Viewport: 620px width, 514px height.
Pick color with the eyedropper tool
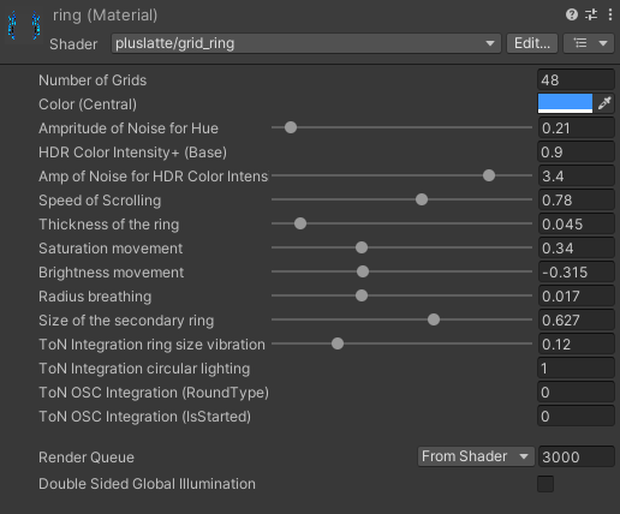pos(605,103)
